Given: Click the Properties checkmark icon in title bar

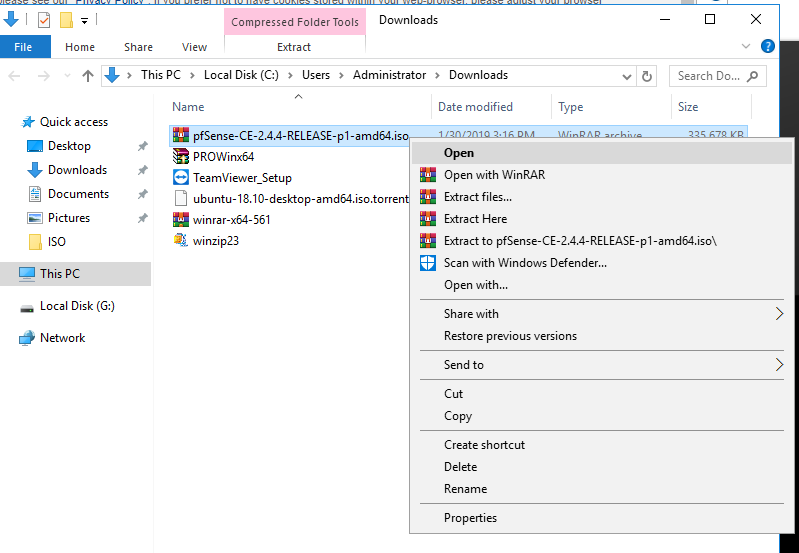Looking at the screenshot, I should click(44, 20).
